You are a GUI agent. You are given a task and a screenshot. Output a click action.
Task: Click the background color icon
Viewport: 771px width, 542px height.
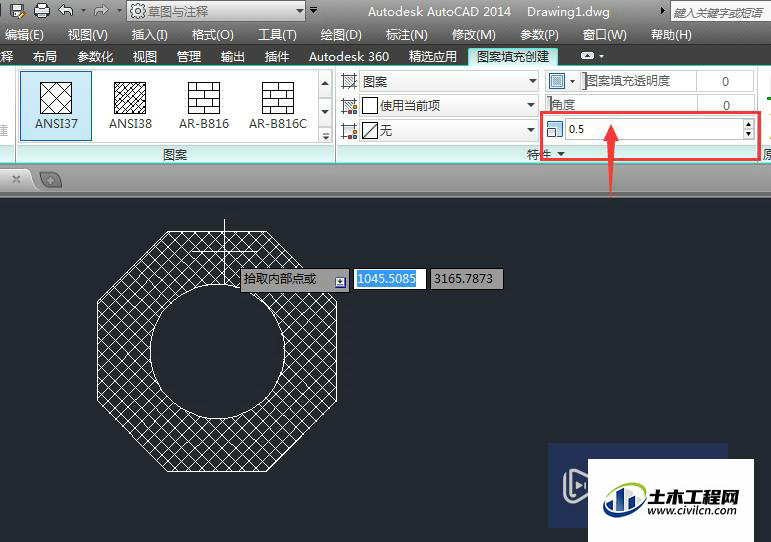click(349, 130)
